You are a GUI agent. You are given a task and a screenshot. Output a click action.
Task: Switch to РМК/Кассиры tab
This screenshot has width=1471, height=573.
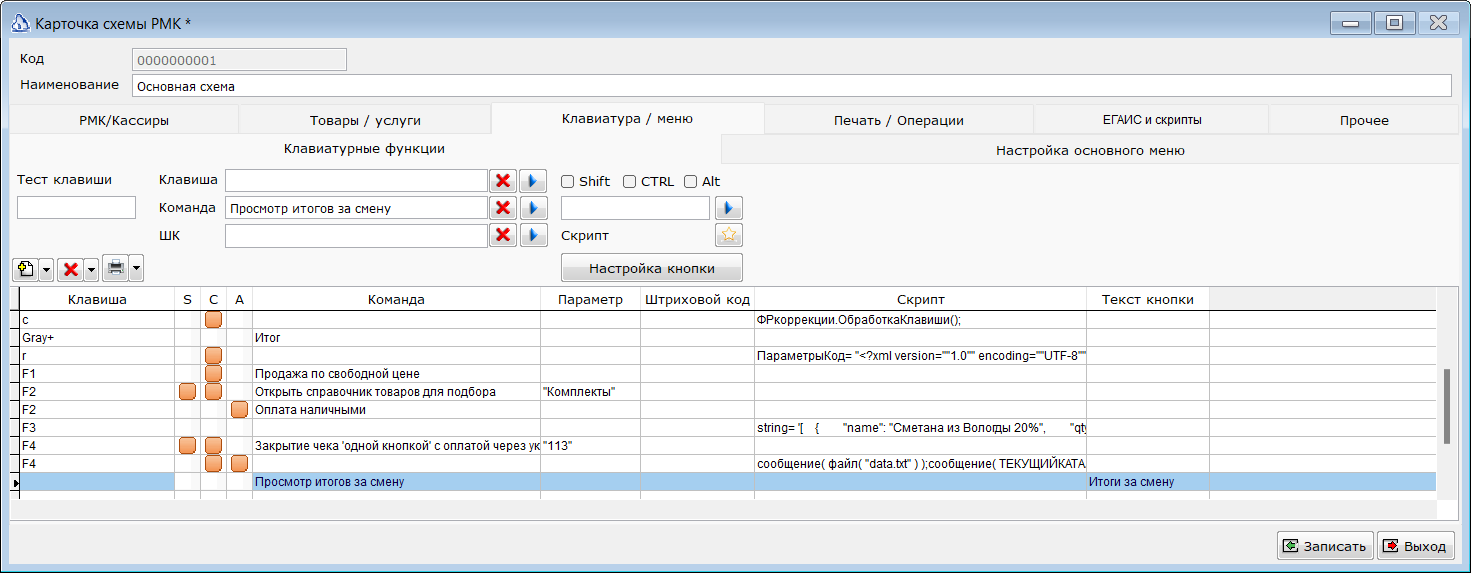pos(124,121)
